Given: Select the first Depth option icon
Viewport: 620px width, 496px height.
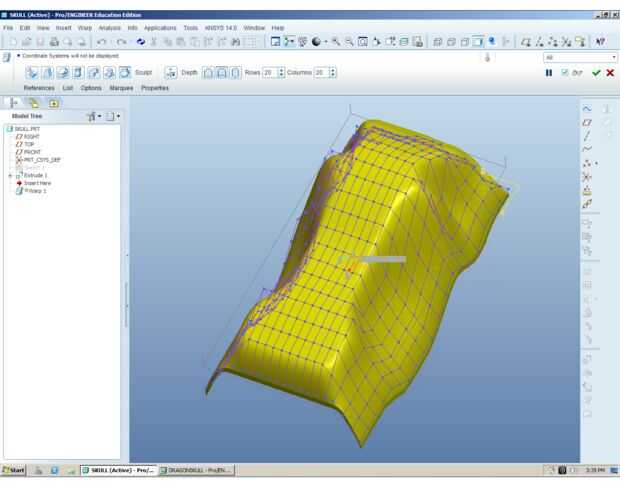Looking at the screenshot, I should [x=208, y=72].
